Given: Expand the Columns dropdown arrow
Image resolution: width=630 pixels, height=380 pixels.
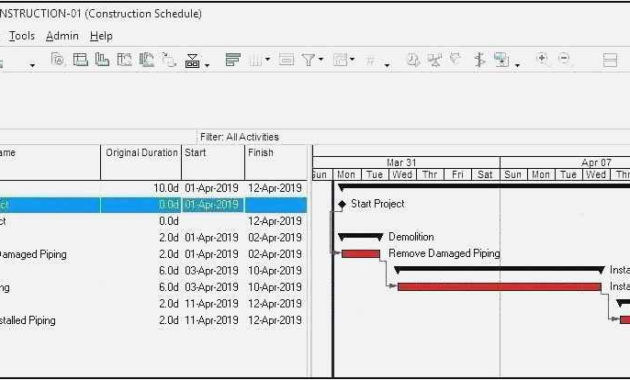Looking at the screenshot, I should 267,59.
